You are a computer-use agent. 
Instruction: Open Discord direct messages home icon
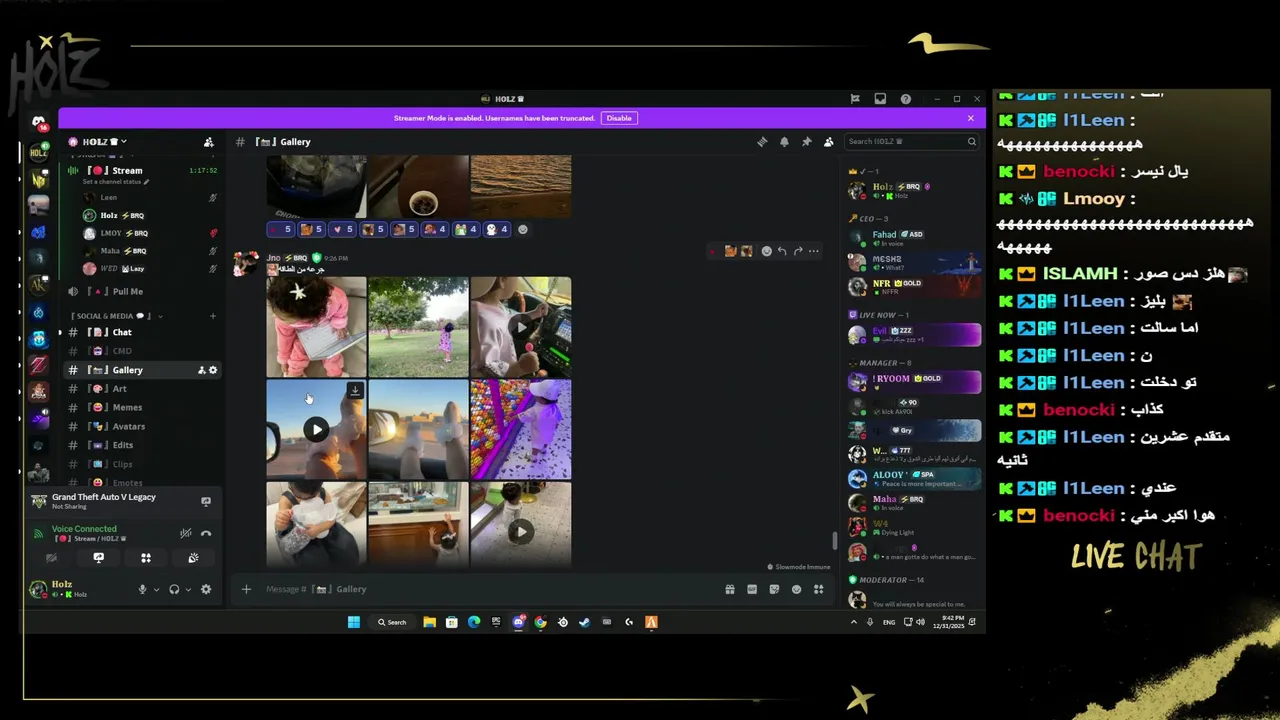(x=39, y=123)
